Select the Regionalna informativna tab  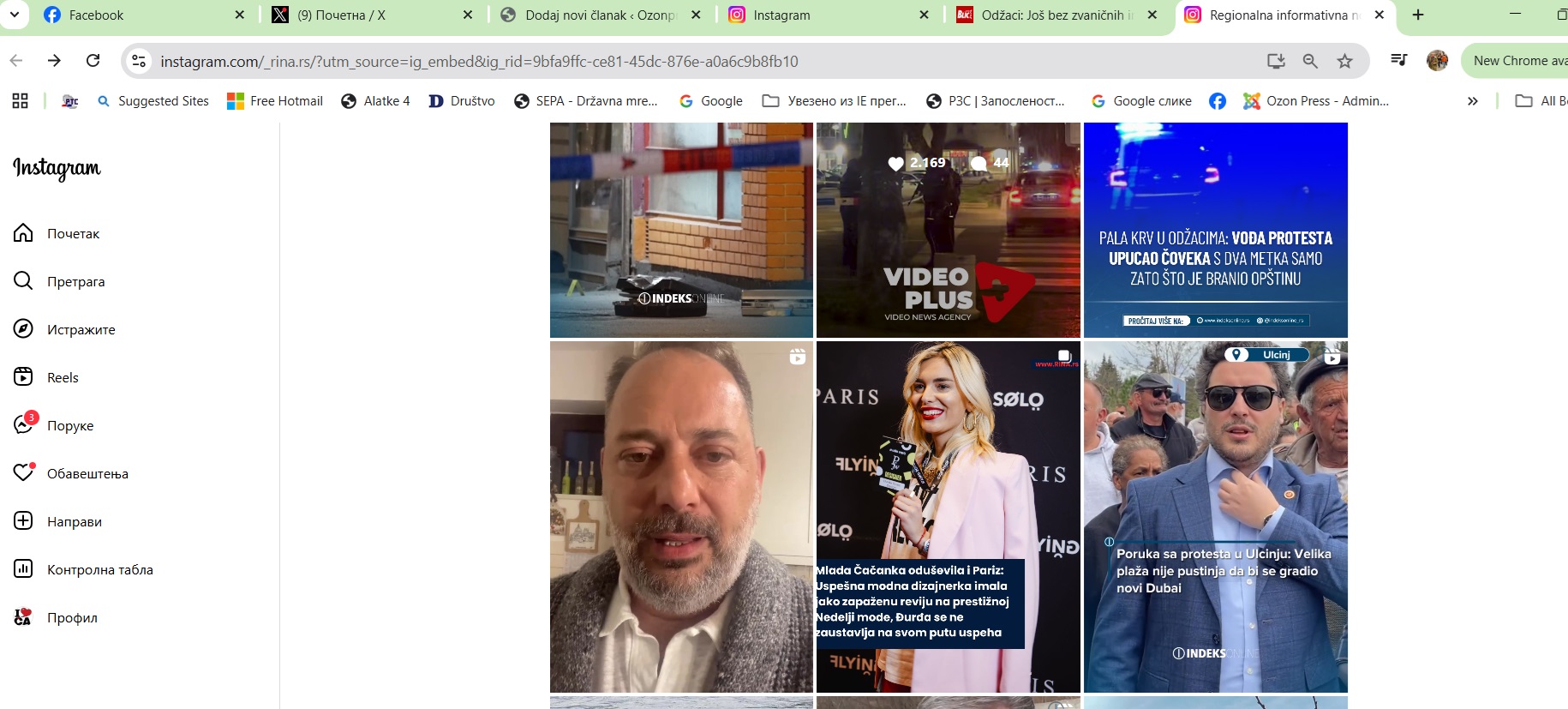[x=1285, y=15]
